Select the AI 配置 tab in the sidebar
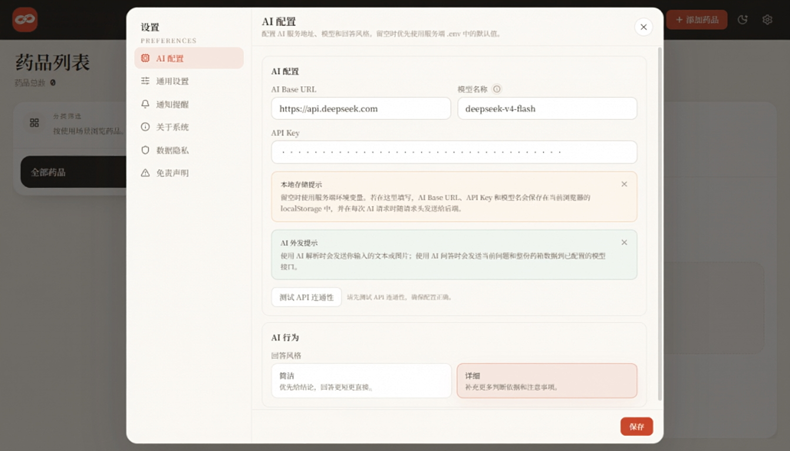This screenshot has height=451, width=790. pos(189,58)
